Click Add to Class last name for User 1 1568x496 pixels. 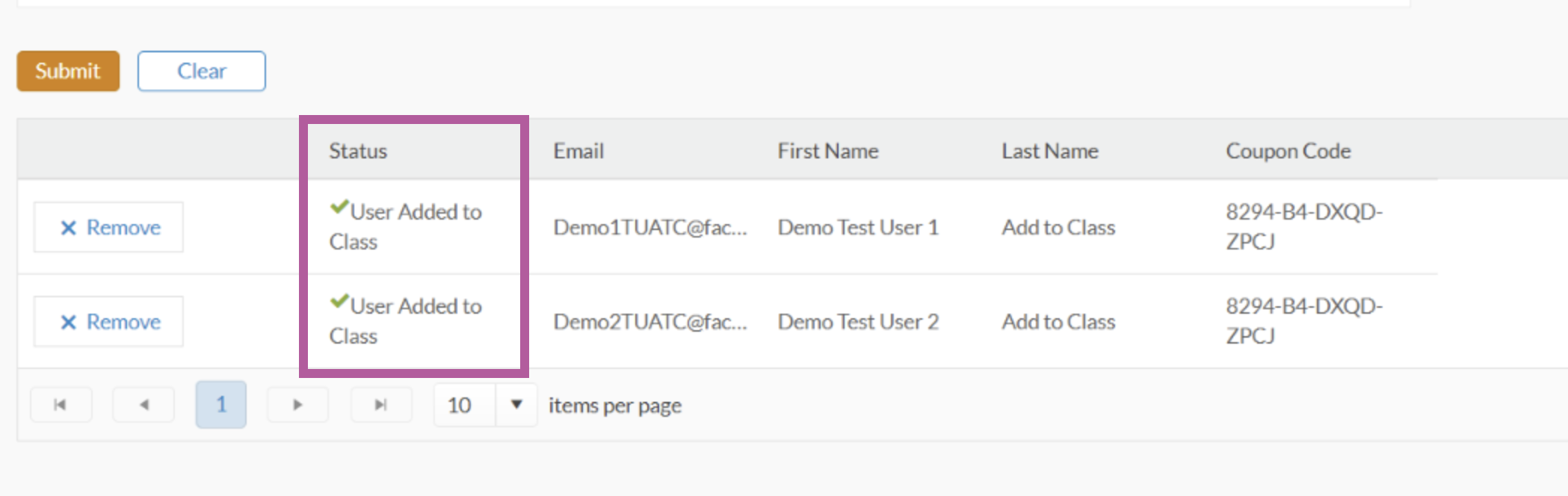point(1059,227)
